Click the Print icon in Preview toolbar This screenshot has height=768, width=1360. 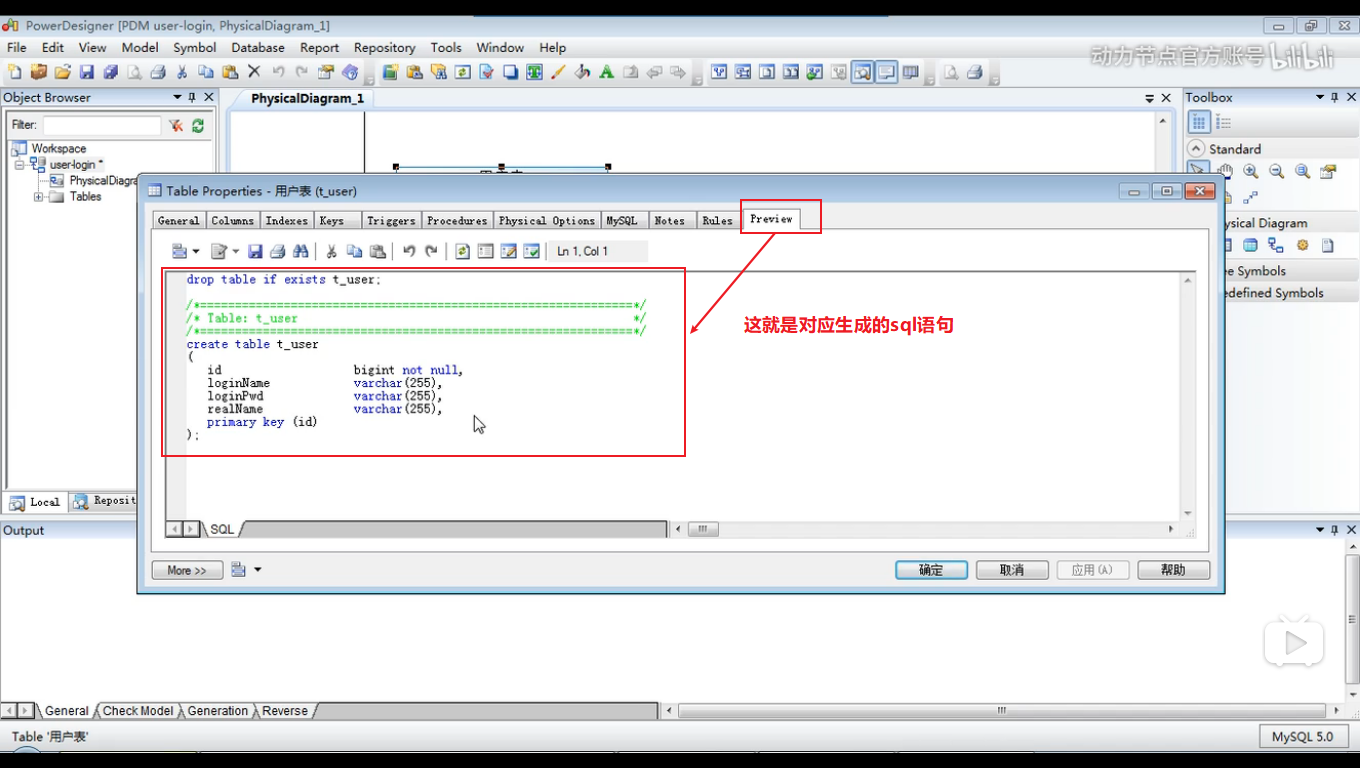click(x=278, y=251)
